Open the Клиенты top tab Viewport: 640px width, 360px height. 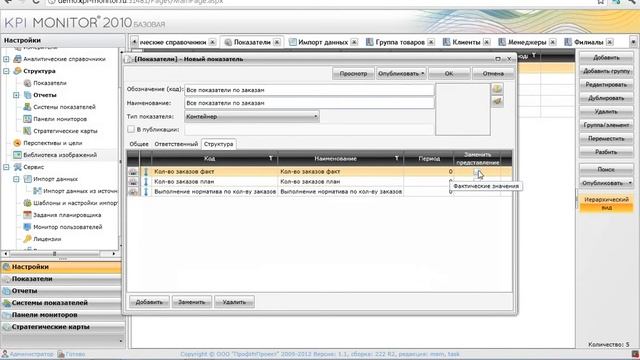click(466, 42)
